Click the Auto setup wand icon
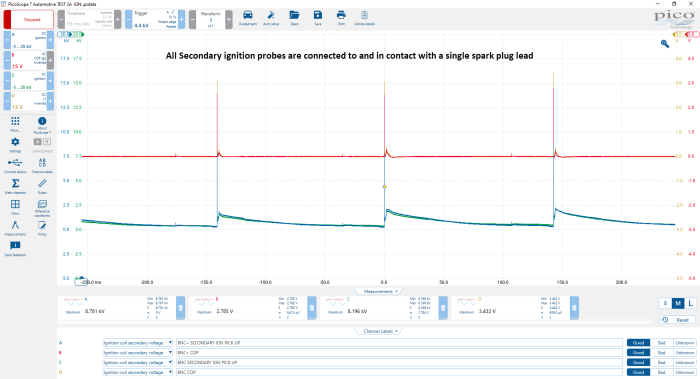Image resolution: width=700 pixels, height=379 pixels. pyautogui.click(x=271, y=16)
